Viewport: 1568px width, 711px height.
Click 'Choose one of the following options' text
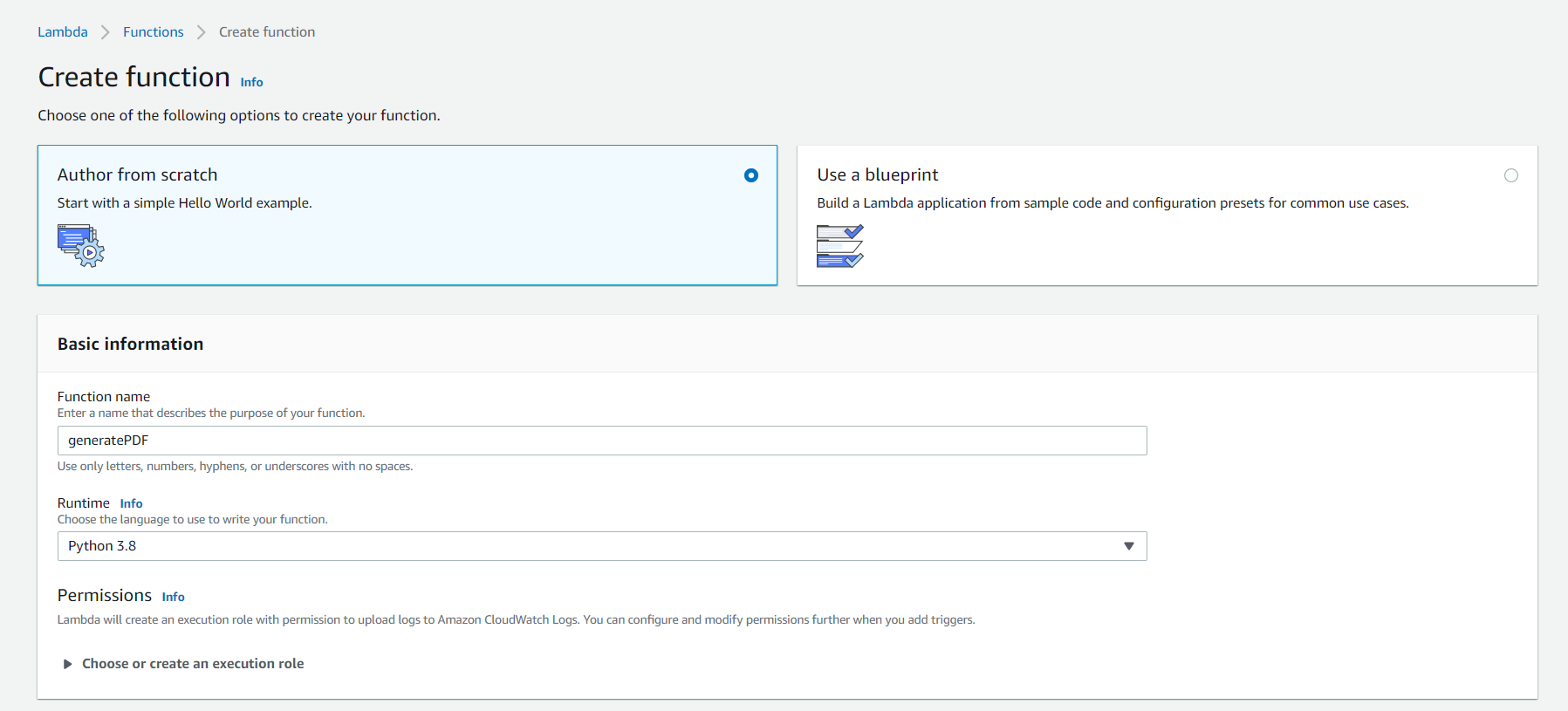point(239,115)
